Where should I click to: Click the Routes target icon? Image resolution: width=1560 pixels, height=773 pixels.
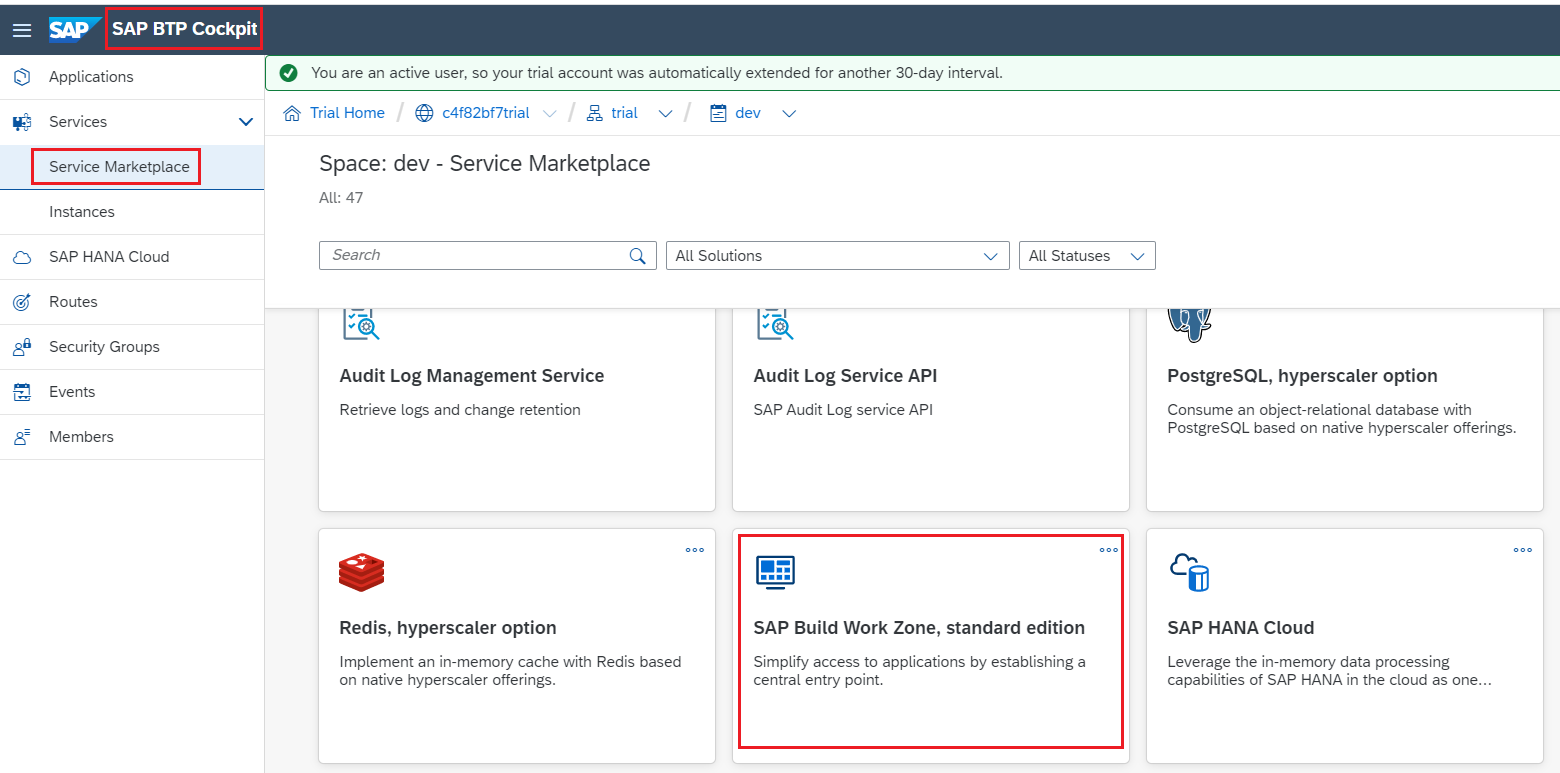(x=22, y=302)
